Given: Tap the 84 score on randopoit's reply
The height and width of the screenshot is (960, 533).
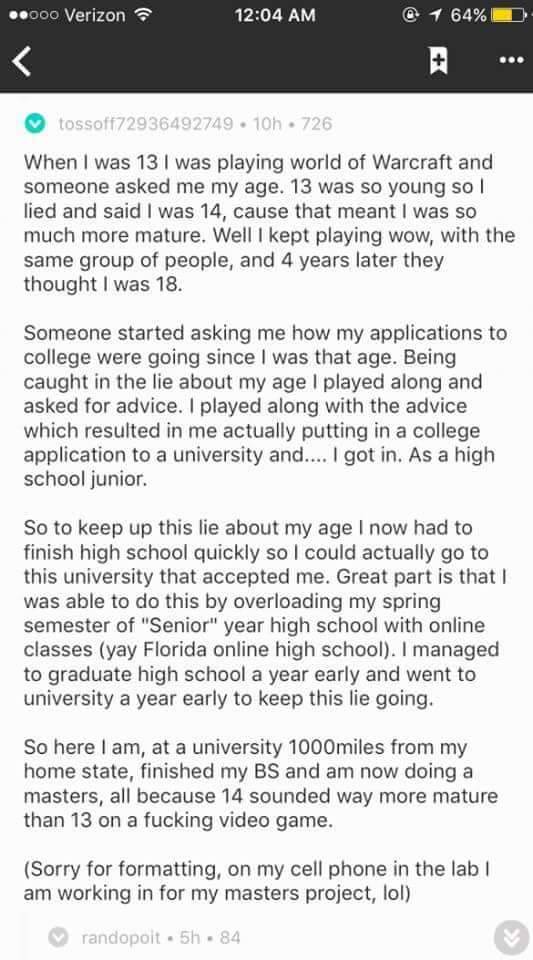Looking at the screenshot, I should [x=229, y=937].
